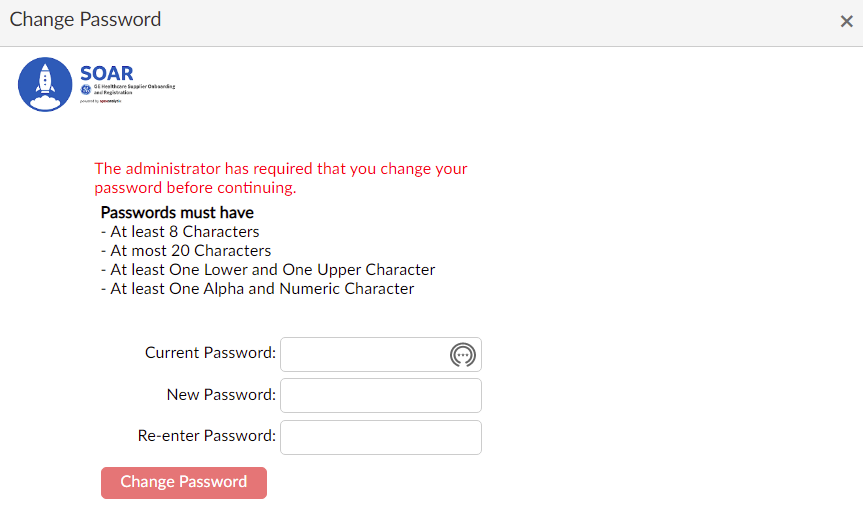Click the 'New Password:' label
The image size is (863, 523).
pos(221,395)
